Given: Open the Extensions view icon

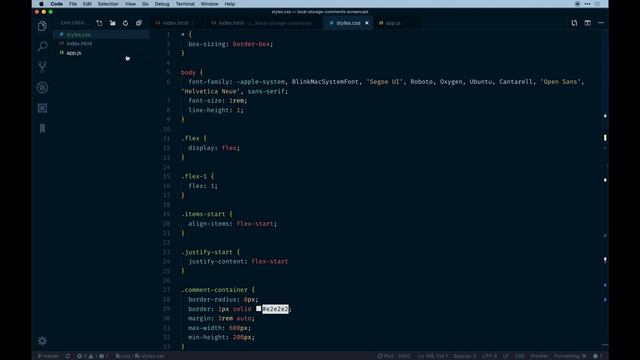Looking at the screenshot, I should pyautogui.click(x=42, y=108).
